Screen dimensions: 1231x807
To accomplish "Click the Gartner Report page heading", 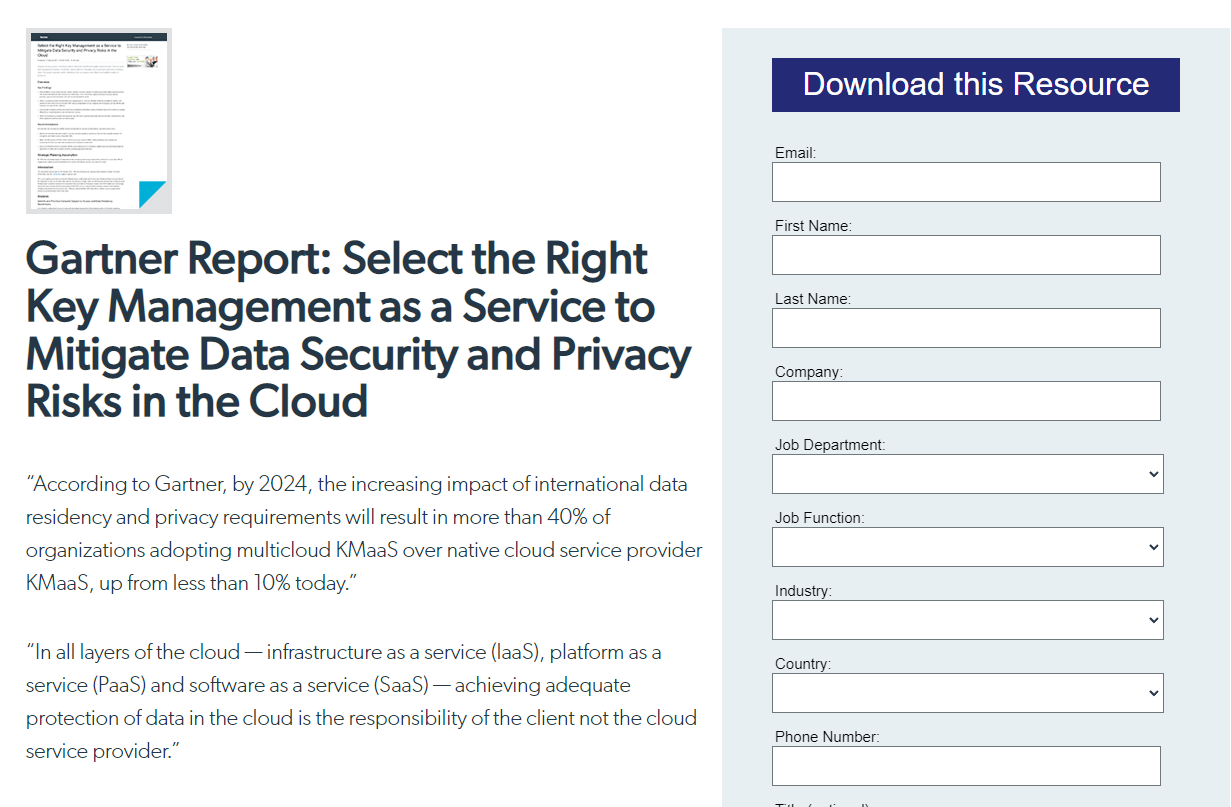I will point(358,330).
